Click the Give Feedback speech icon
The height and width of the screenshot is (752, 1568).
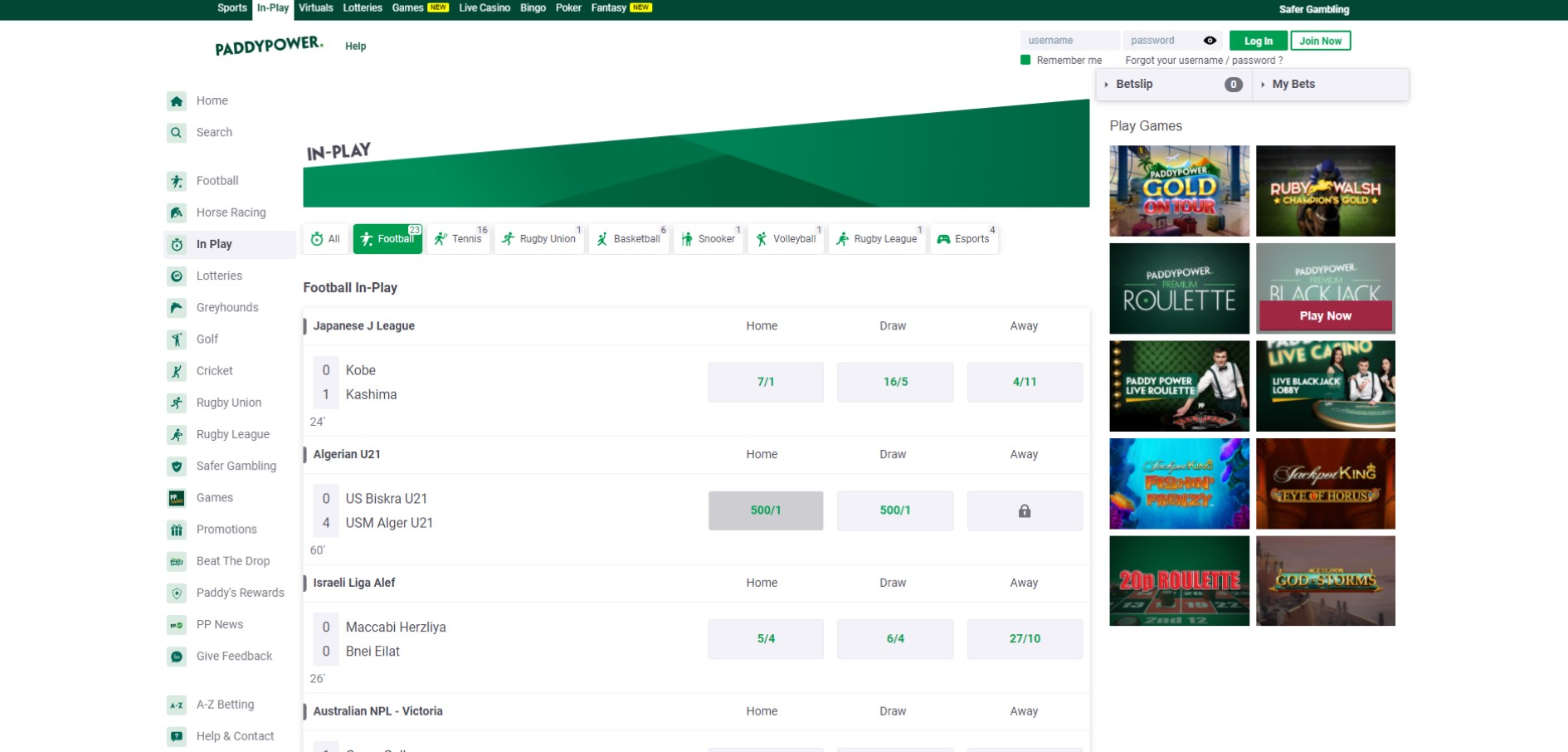[177, 657]
